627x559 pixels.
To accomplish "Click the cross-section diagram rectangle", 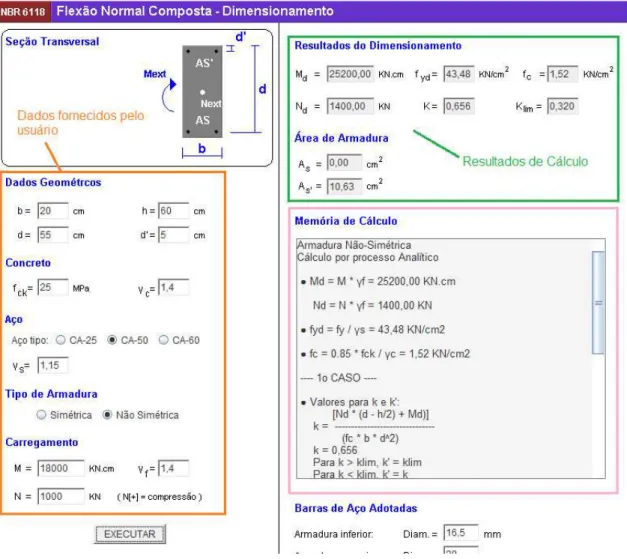I will click(x=202, y=92).
